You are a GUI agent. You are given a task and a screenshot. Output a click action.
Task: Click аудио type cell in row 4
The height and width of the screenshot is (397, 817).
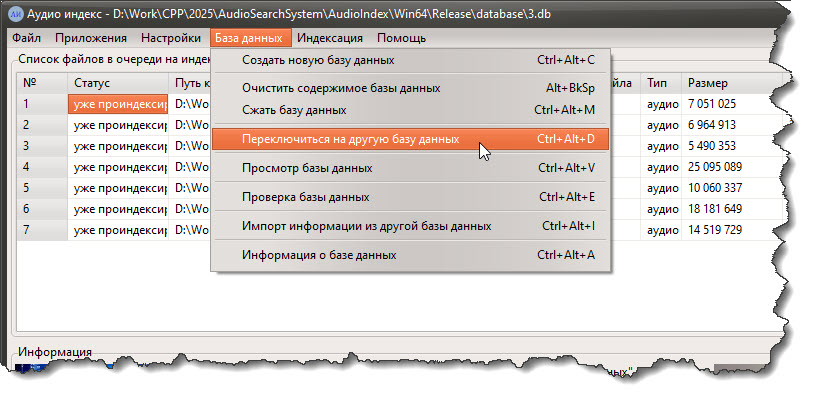662,167
